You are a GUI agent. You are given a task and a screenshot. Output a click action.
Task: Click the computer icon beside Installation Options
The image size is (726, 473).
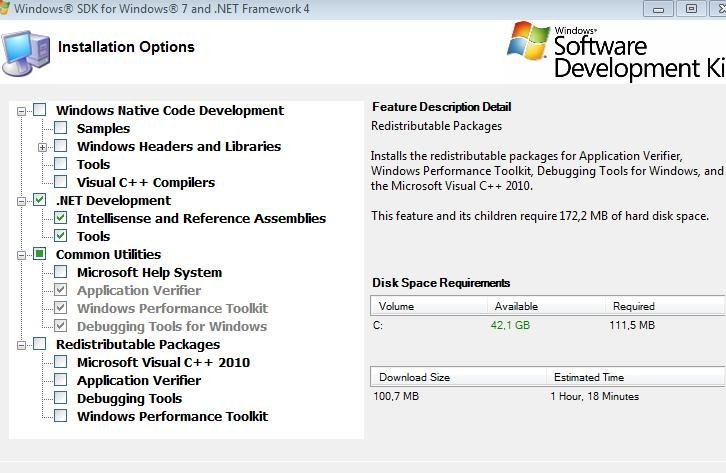(x=25, y=53)
